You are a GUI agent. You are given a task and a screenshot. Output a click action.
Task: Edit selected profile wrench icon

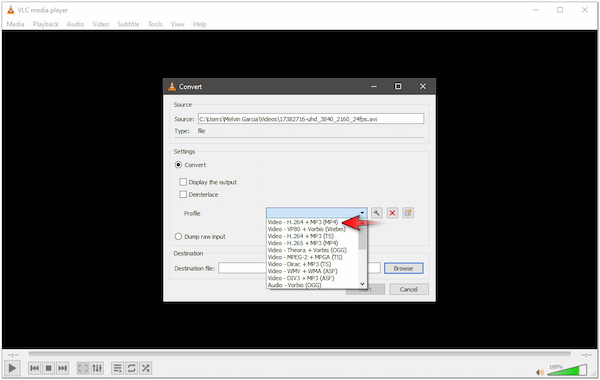377,213
